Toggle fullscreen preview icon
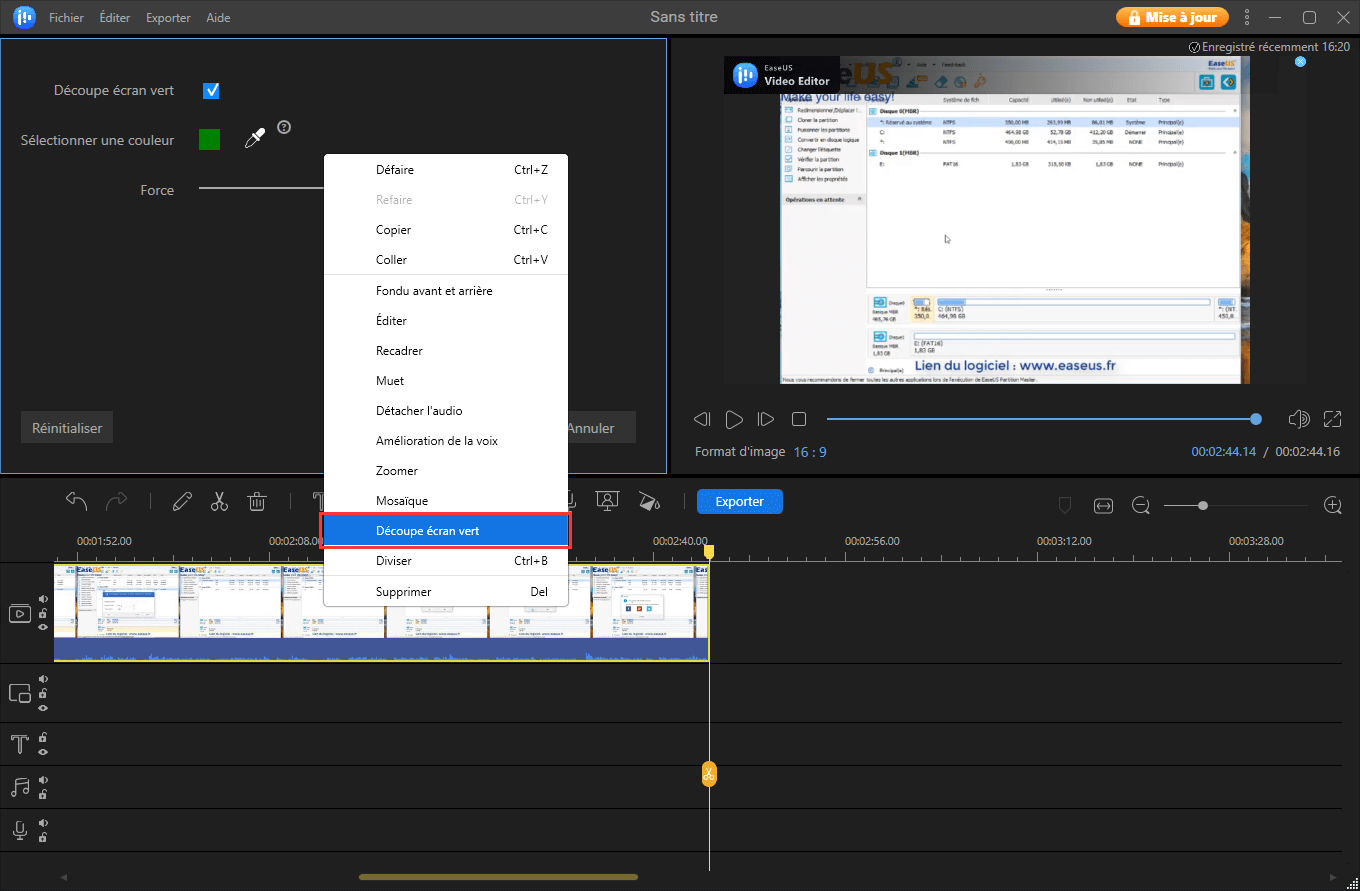Viewport: 1360px width, 891px height. (1332, 419)
